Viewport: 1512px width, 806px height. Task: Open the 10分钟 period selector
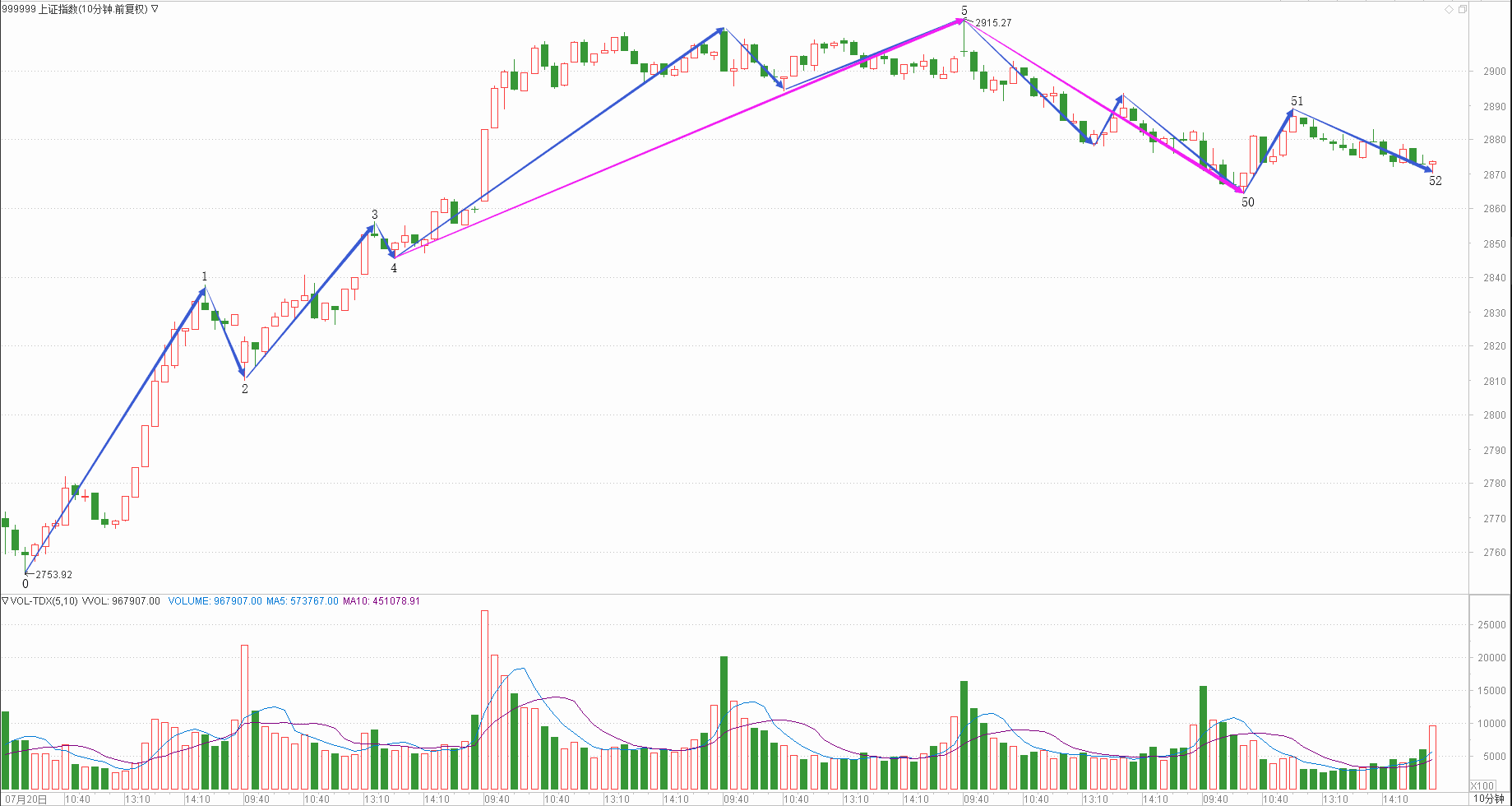coord(1487,799)
